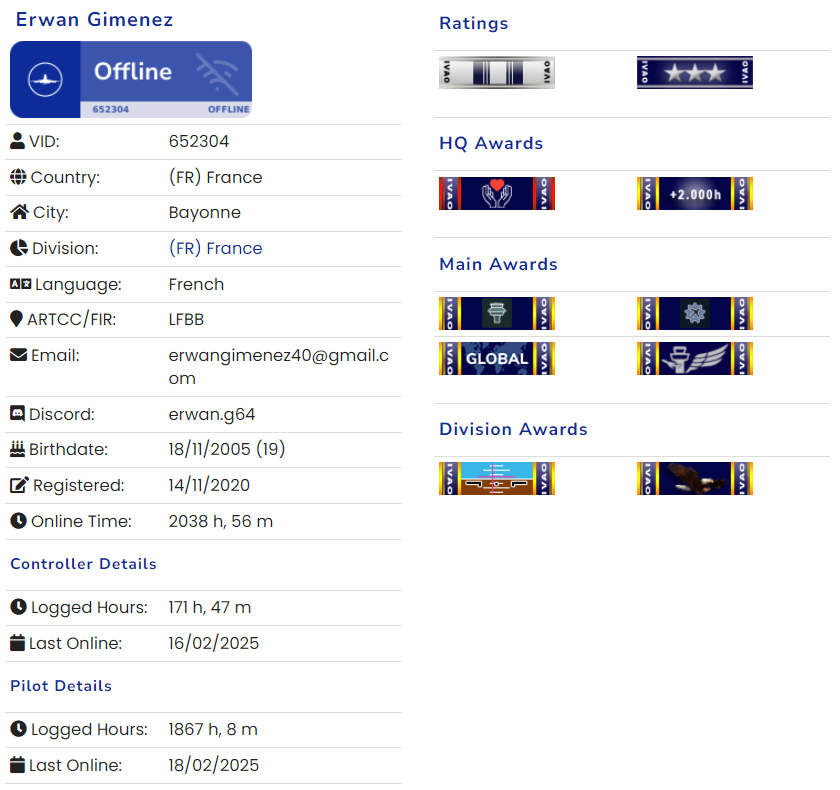The image size is (840, 790).
Task: Select the winged tower main award ribbon
Action: (694, 359)
